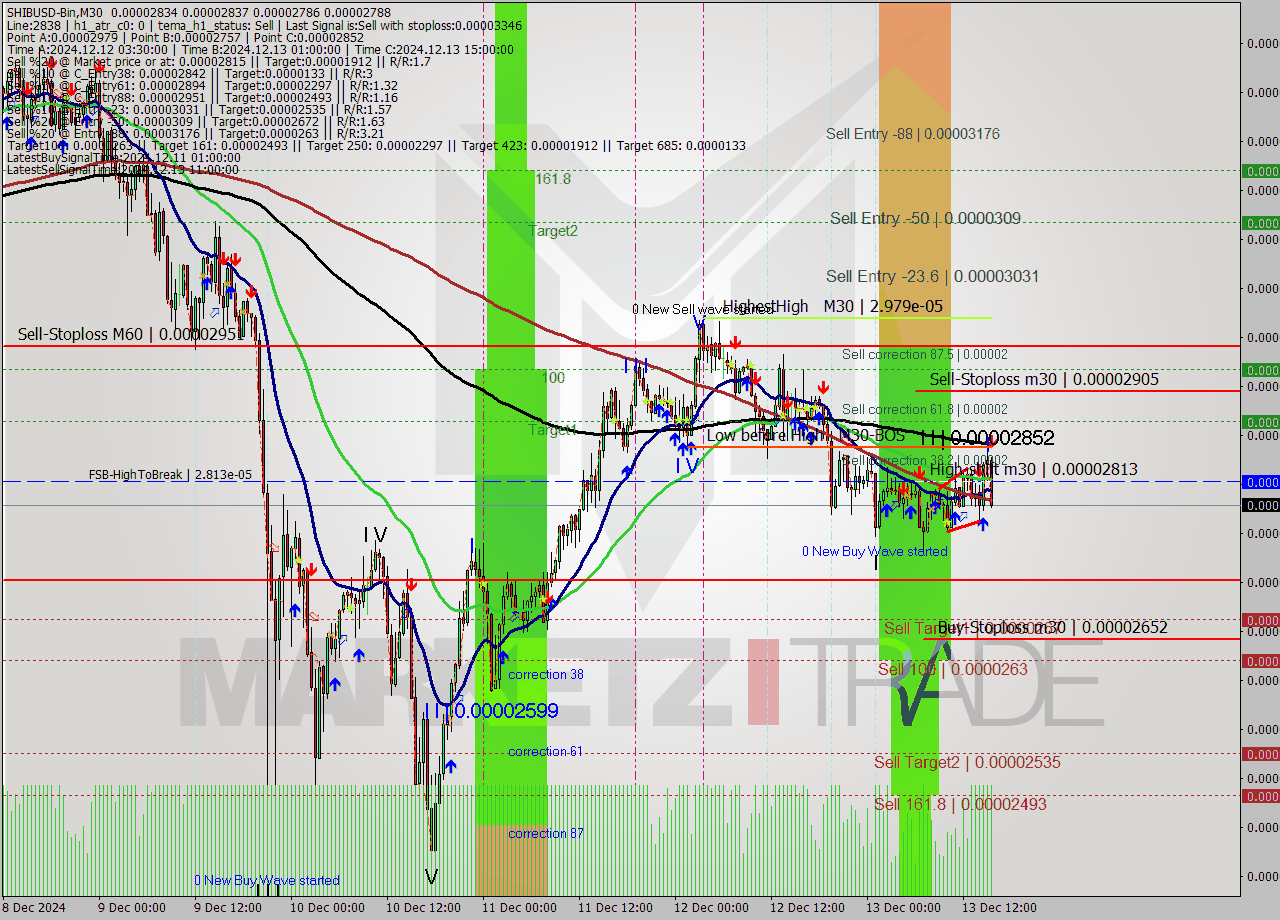Click Sell-Stoploss m30 | 0.00002905 label
Viewport: 1280px width, 920px height.
pos(1044,379)
